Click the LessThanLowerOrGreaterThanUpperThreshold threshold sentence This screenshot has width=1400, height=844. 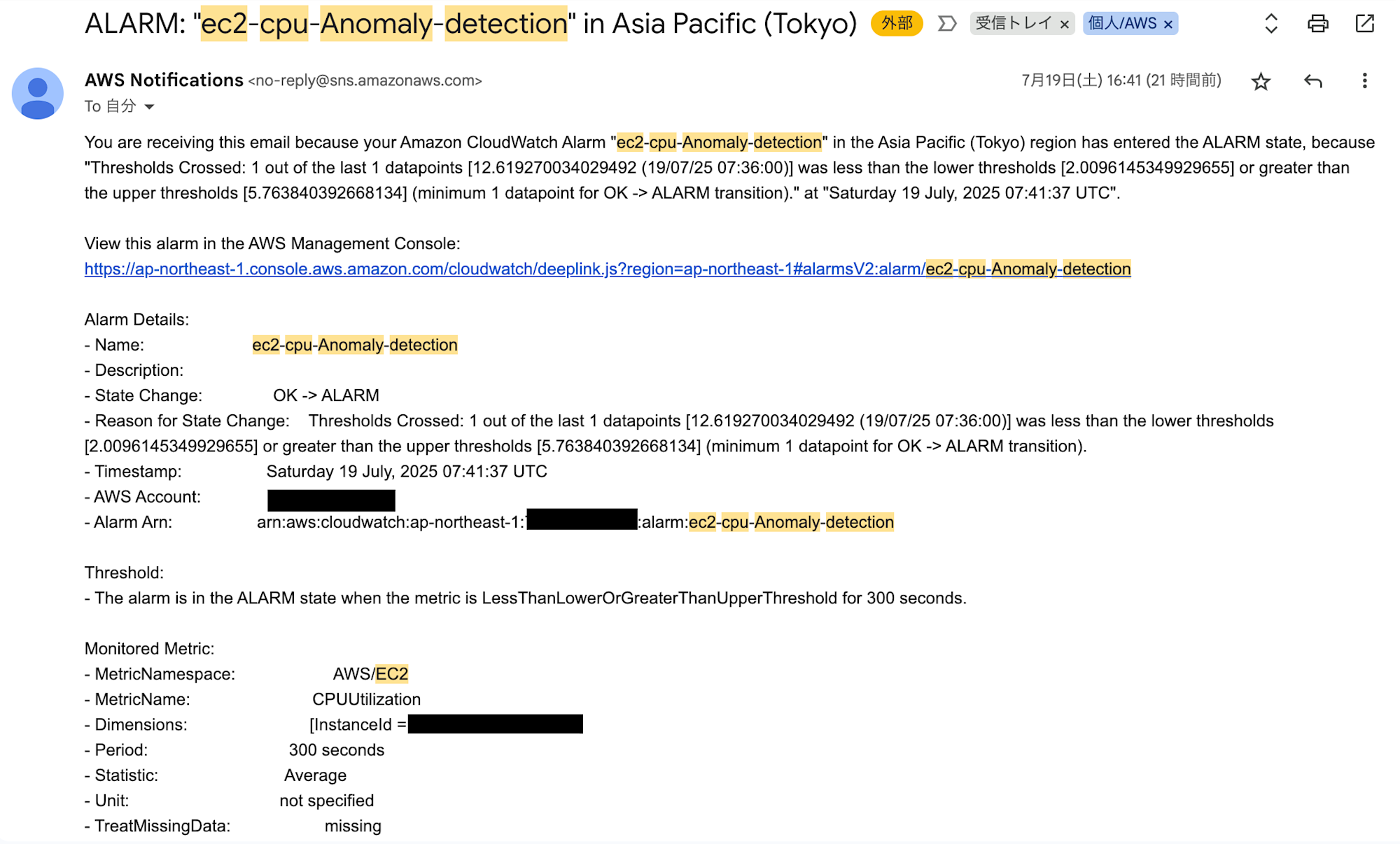tap(526, 598)
